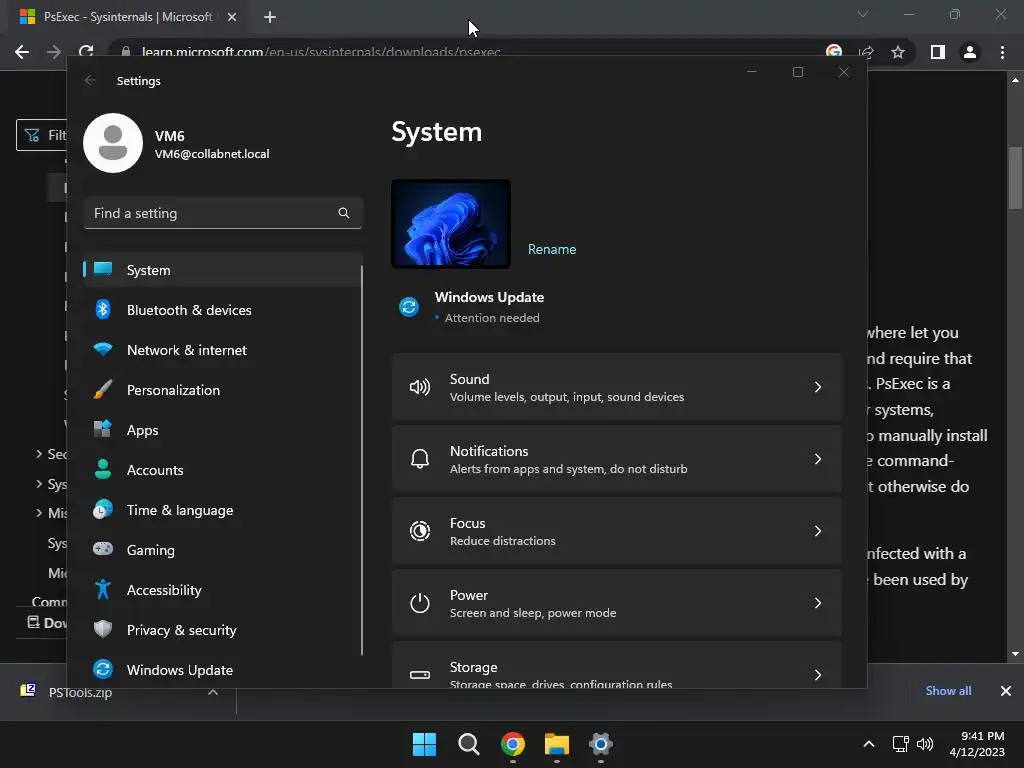Click the Filter by title box on webpage
1024x768 pixels.
(42, 135)
